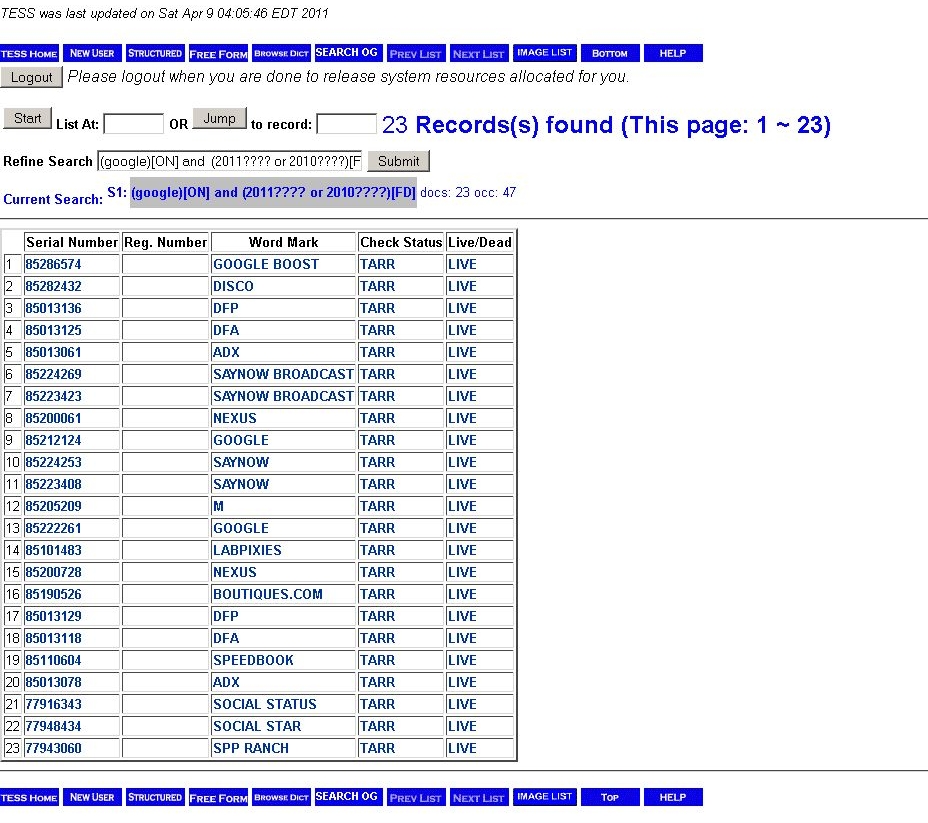This screenshot has width=928, height=823.
Task: Jump to Bottom using navigation button
Action: [609, 53]
